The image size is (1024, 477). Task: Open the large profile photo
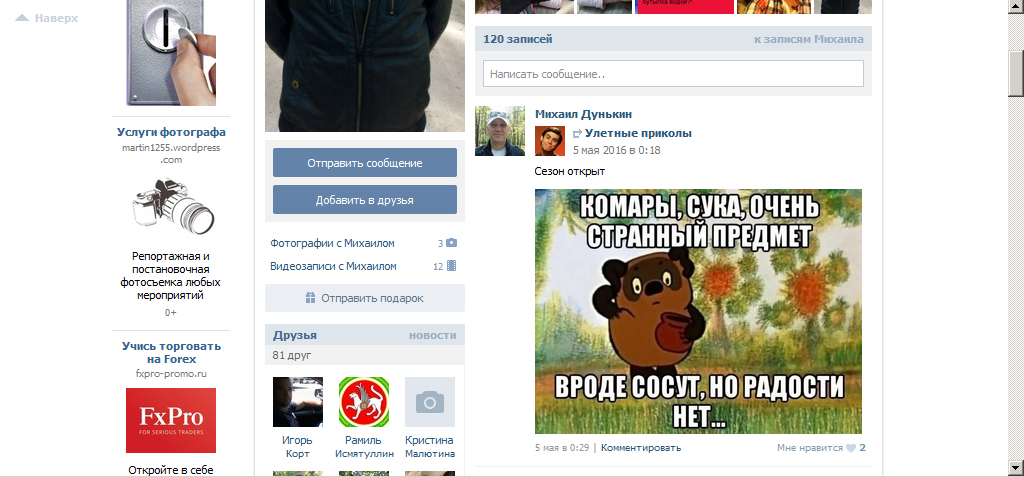364,65
